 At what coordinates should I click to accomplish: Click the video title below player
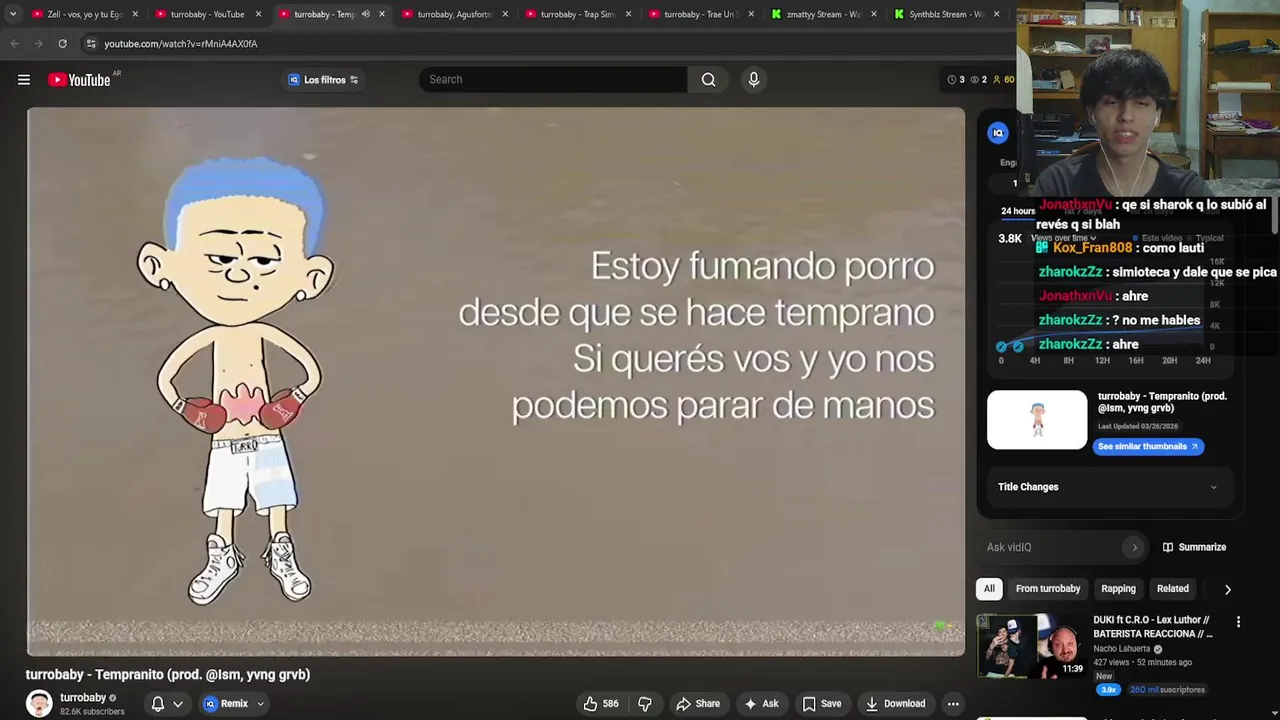(x=168, y=675)
